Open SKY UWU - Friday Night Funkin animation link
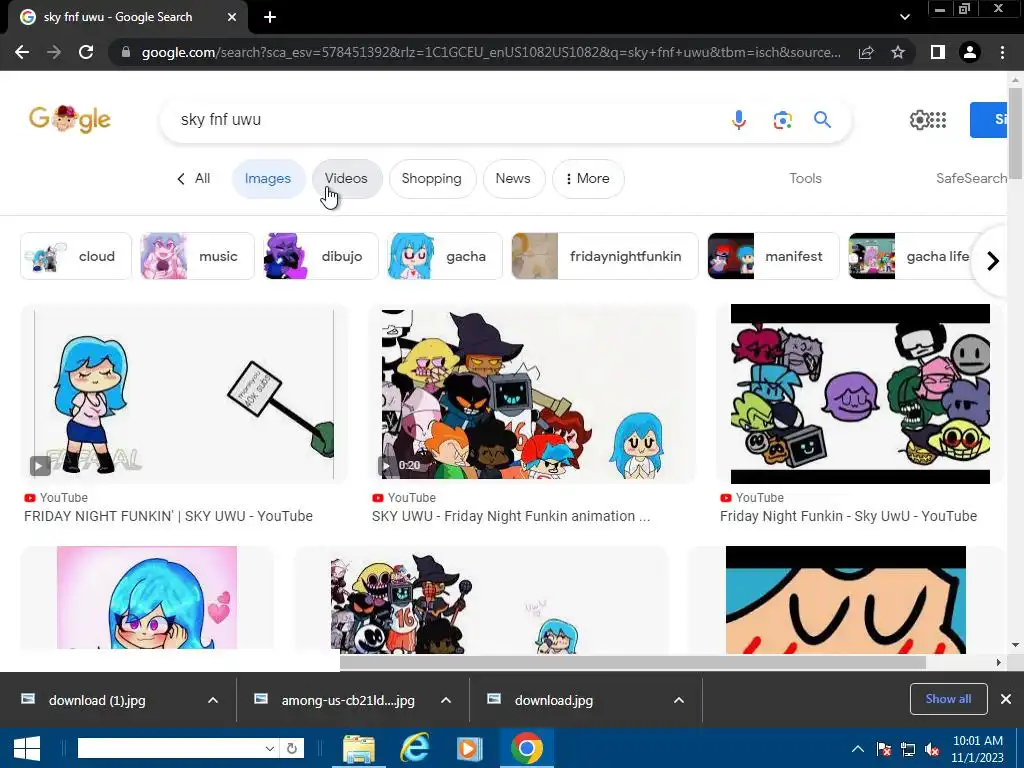 pyautogui.click(x=511, y=516)
